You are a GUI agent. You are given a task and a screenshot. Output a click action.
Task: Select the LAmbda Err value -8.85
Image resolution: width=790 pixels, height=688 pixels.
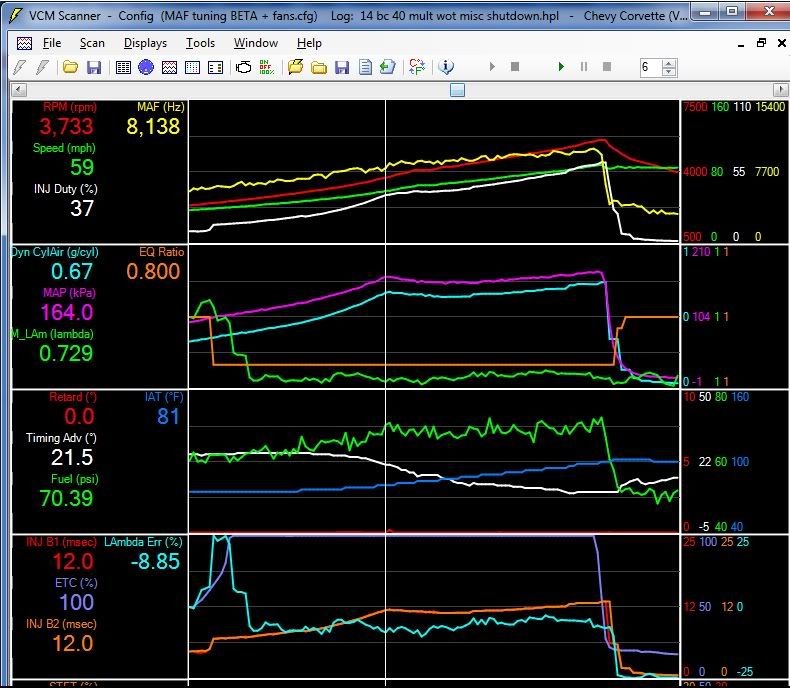click(155, 562)
